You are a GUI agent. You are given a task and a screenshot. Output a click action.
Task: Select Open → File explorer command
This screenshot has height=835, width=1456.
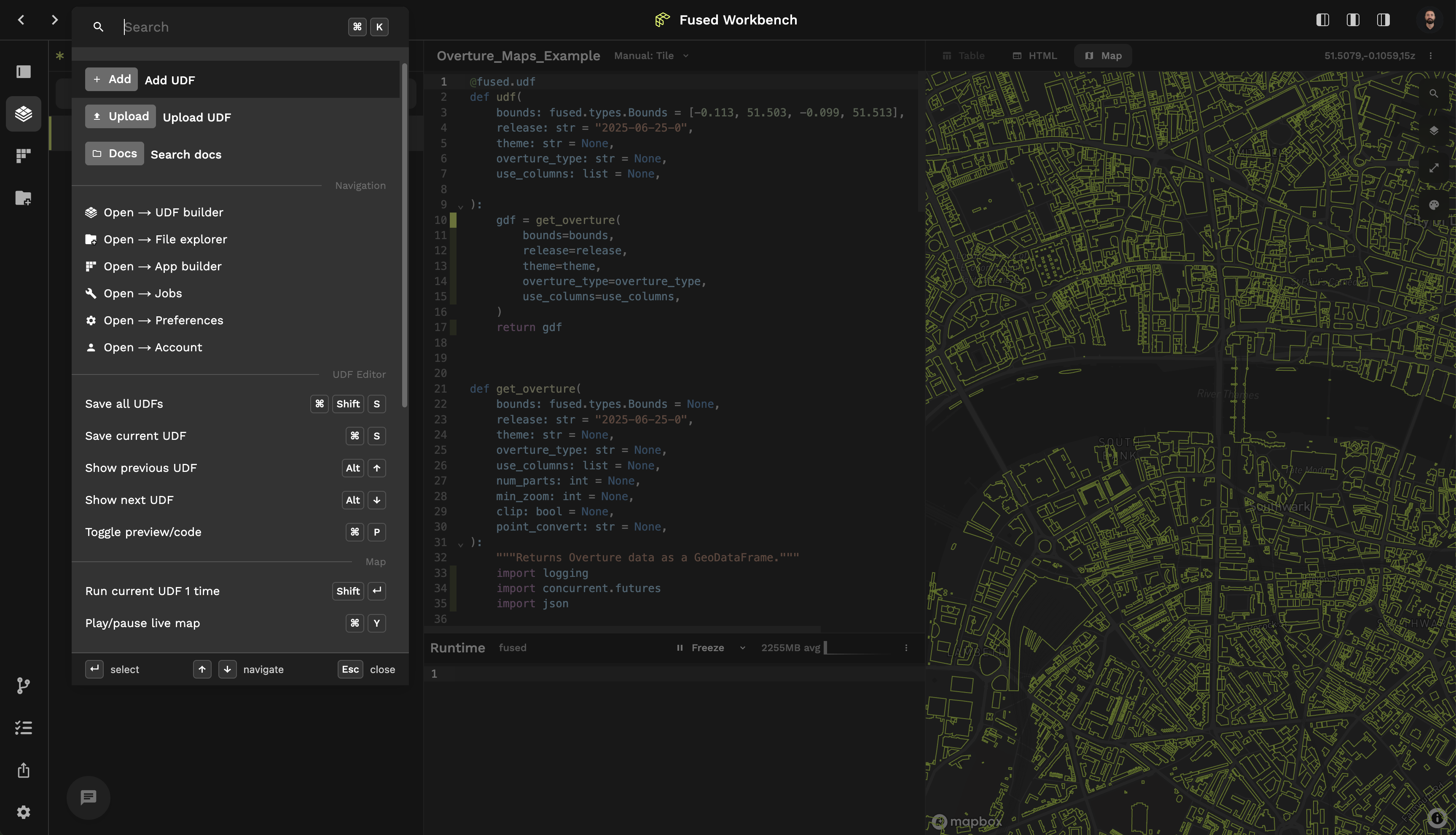click(236, 239)
